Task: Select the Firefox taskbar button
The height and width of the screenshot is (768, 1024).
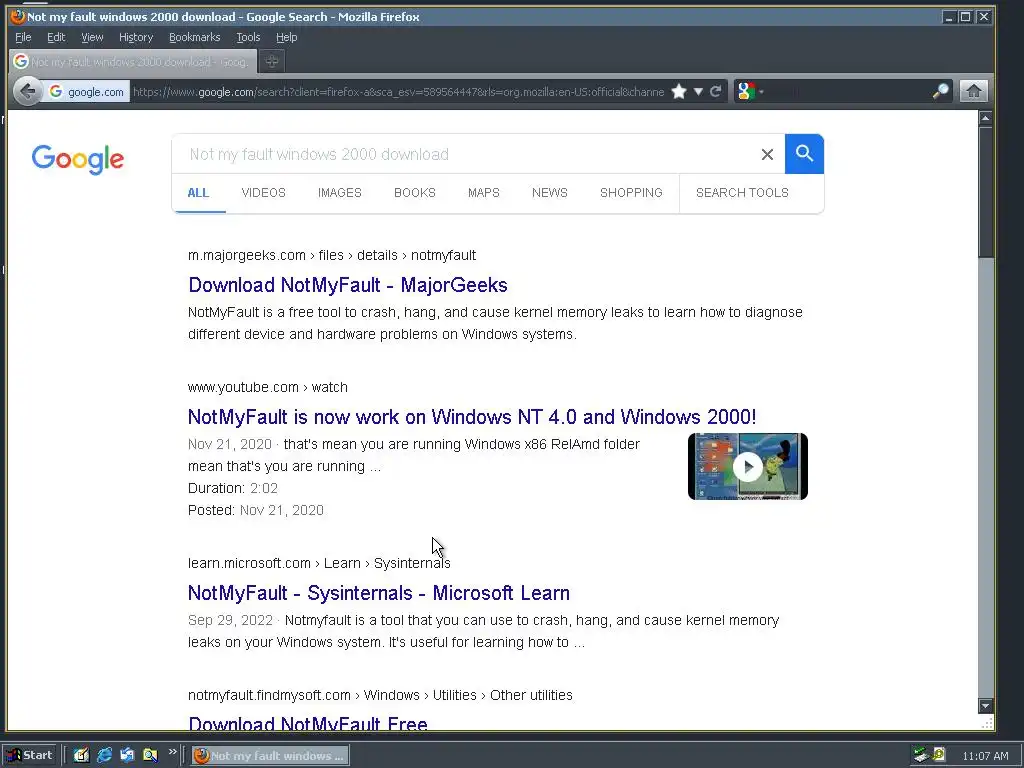Action: pyautogui.click(x=270, y=756)
